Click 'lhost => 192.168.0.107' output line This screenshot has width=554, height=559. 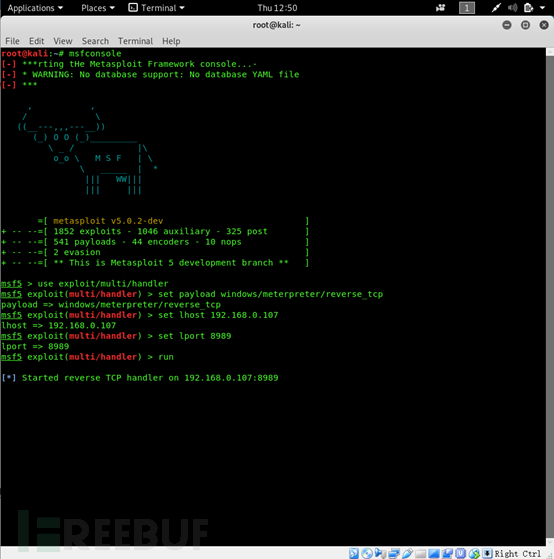click(x=58, y=325)
